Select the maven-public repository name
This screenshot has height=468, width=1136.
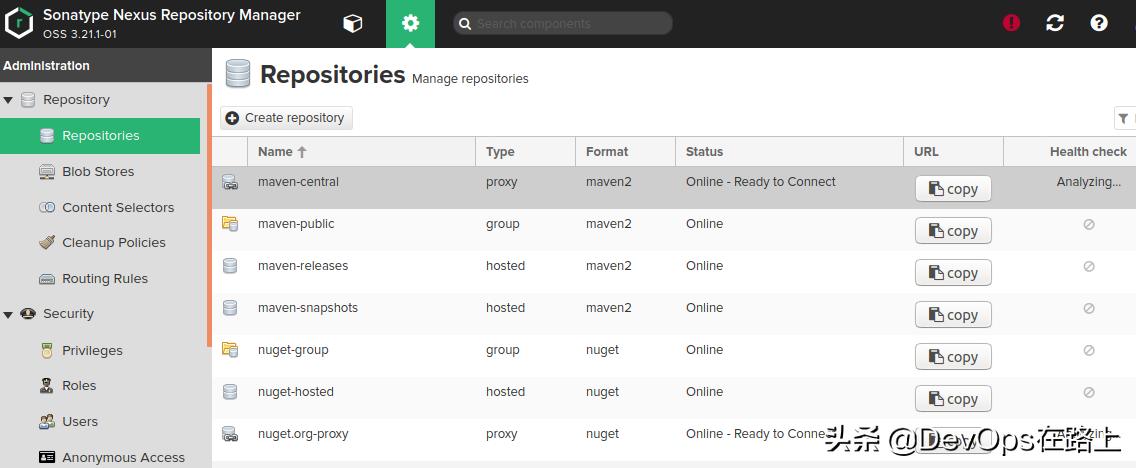click(296, 224)
